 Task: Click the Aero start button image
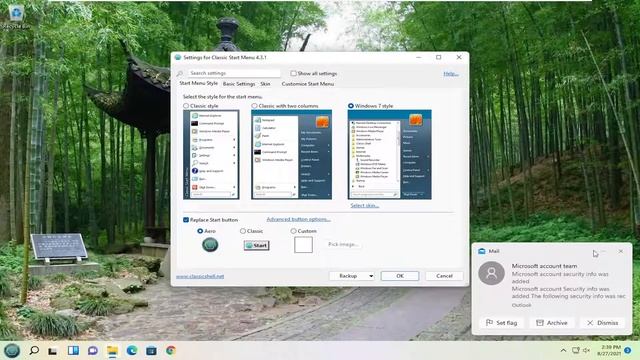210,245
